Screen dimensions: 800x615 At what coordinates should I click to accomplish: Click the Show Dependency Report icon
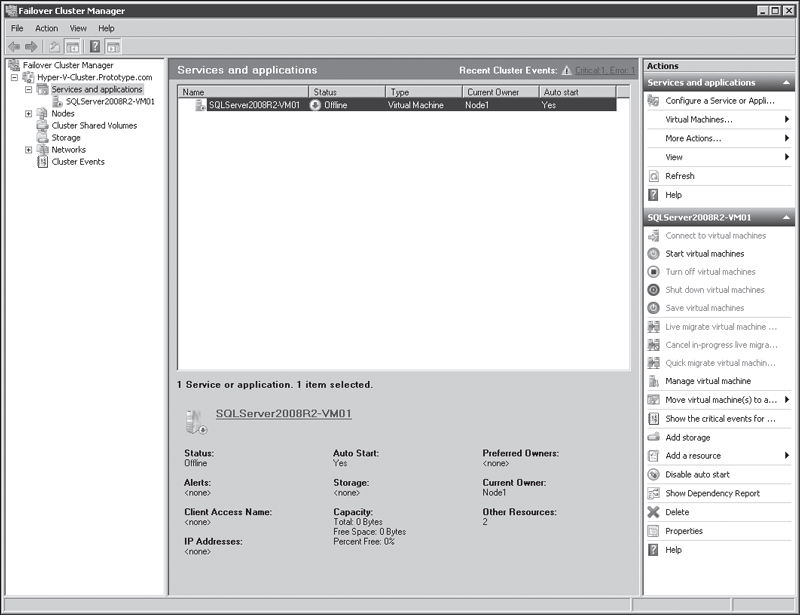tap(654, 494)
